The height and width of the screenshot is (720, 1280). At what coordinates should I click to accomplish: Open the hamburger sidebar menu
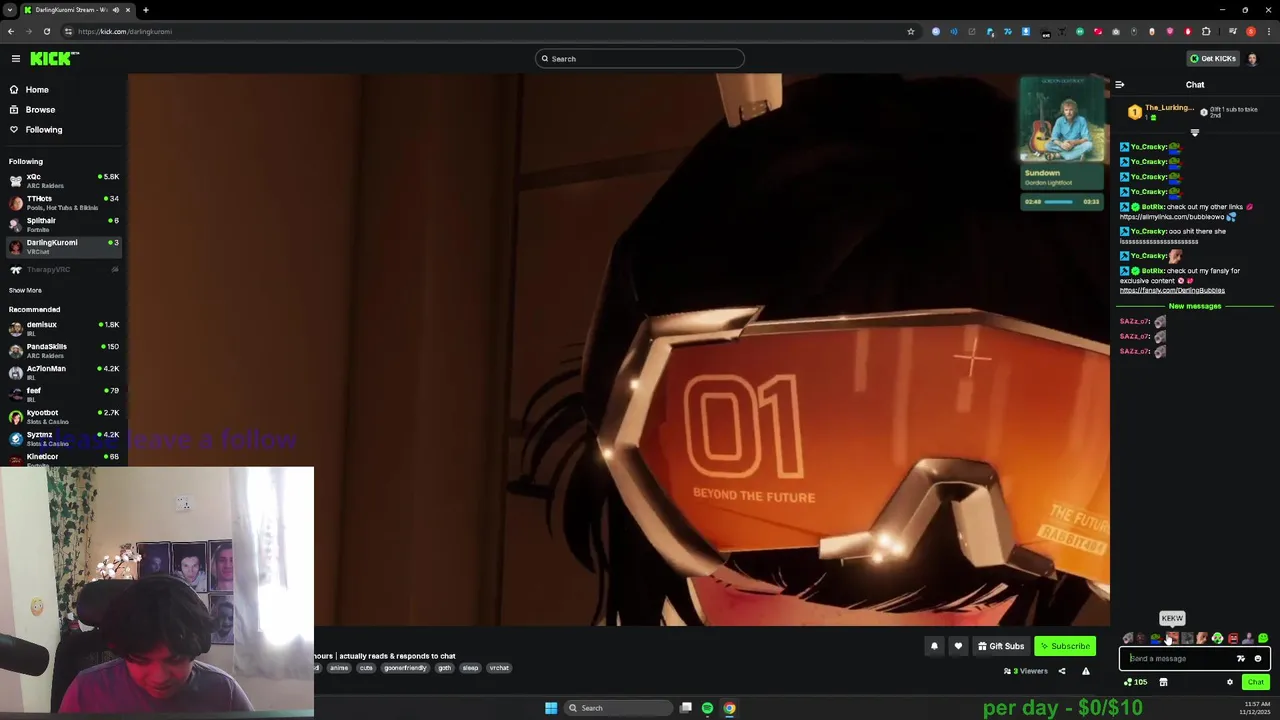(x=16, y=59)
